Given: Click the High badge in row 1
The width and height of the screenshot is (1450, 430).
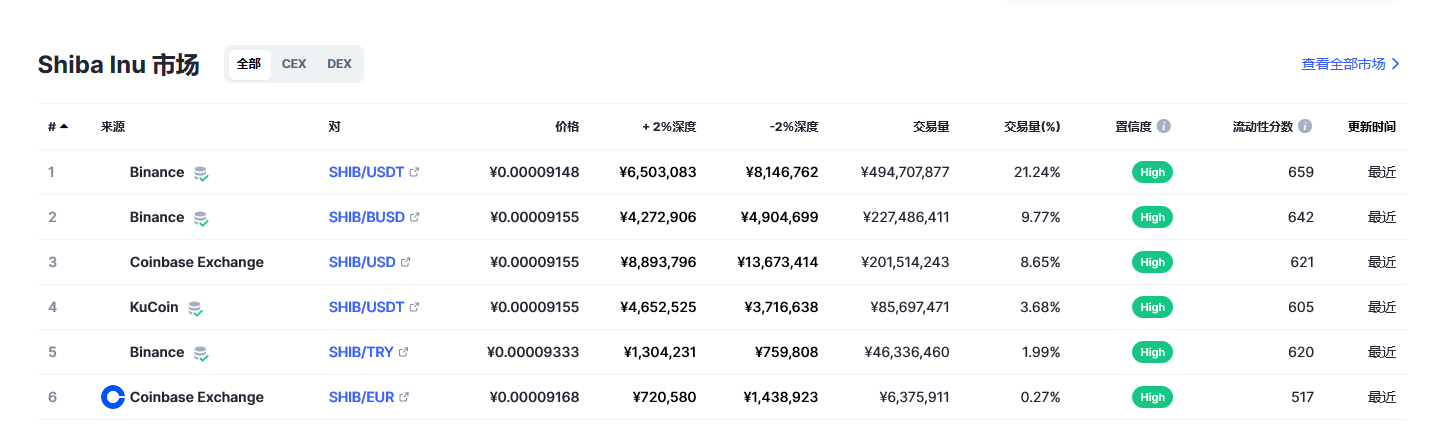Looking at the screenshot, I should (1152, 172).
